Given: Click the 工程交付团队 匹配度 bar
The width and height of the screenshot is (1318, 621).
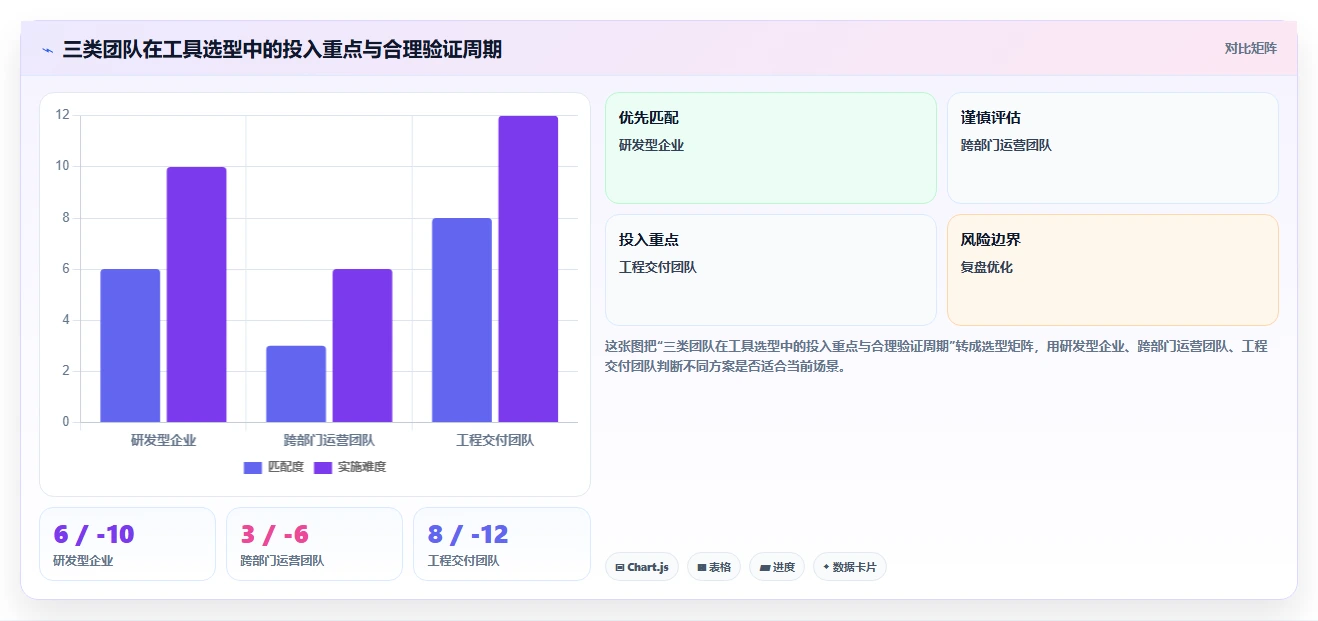Looking at the screenshot, I should 462,320.
